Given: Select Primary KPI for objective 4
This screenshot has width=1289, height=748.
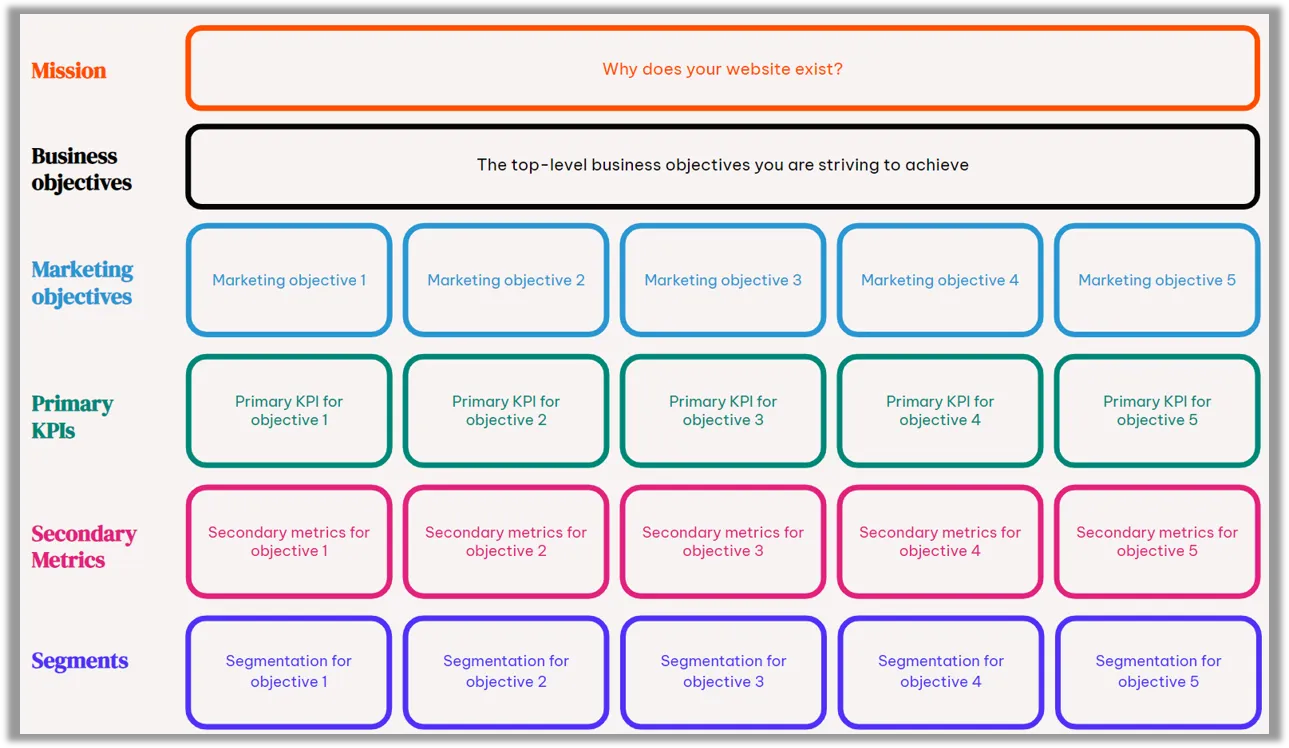Looking at the screenshot, I should click(x=940, y=411).
